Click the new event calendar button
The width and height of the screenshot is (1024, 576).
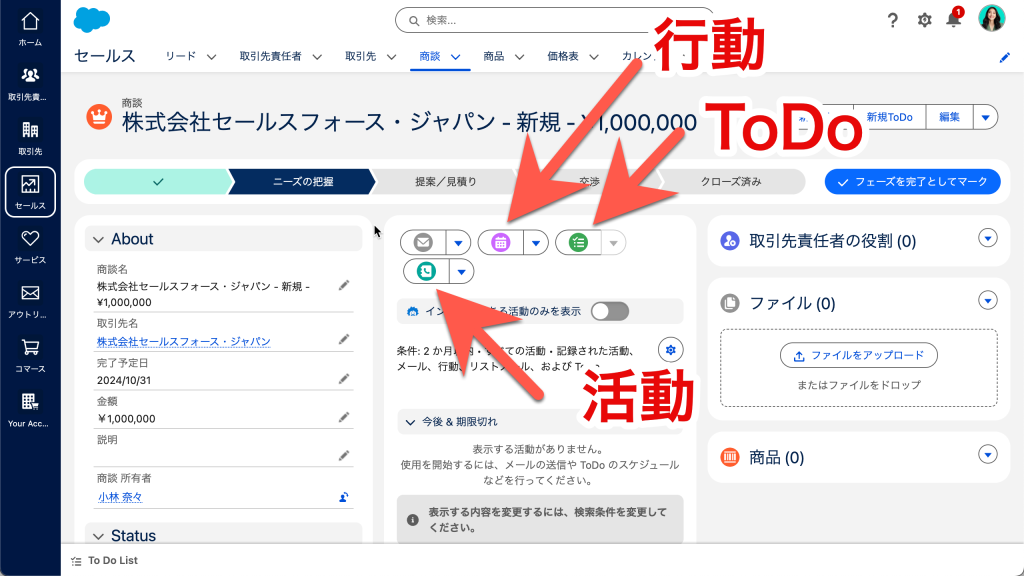[501, 242]
